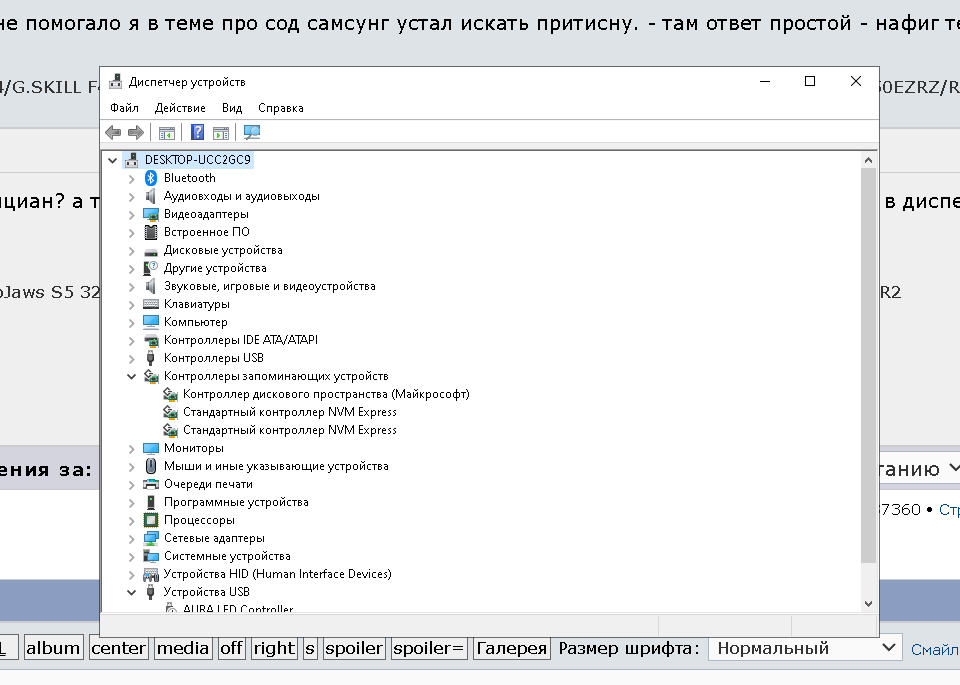Click the Системные устройства icon
Viewport: 960px width, 685px height.
click(151, 556)
